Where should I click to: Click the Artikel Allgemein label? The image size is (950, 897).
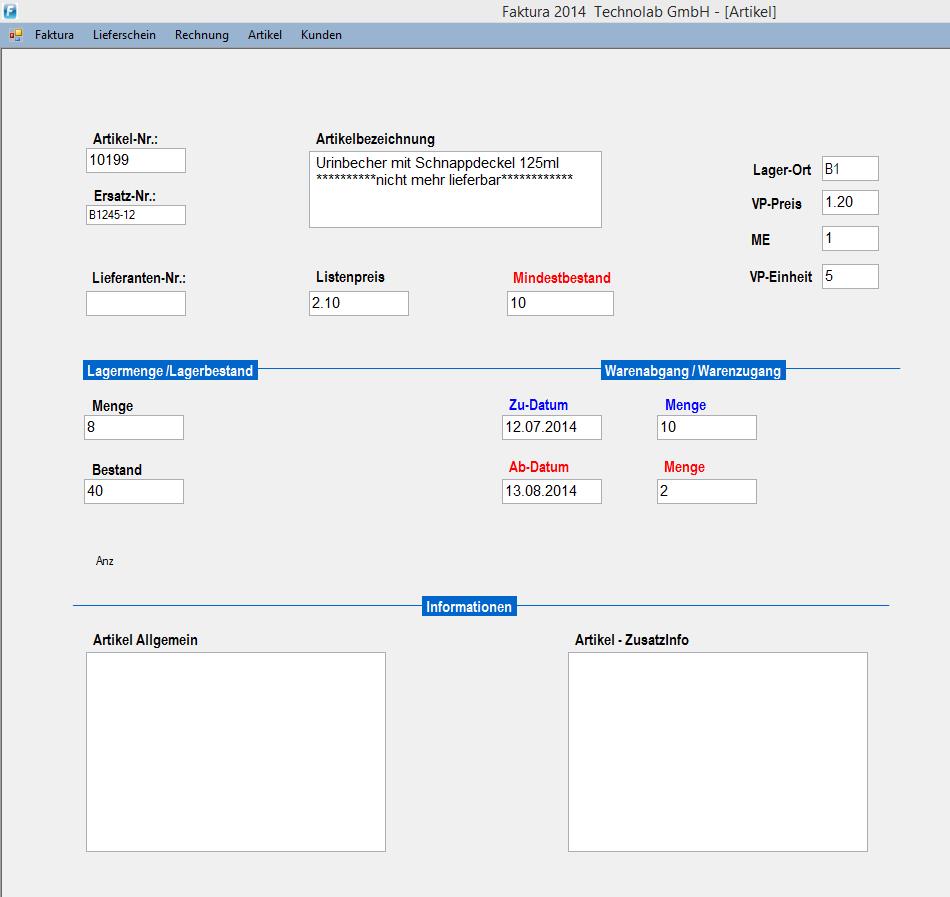(x=145, y=640)
